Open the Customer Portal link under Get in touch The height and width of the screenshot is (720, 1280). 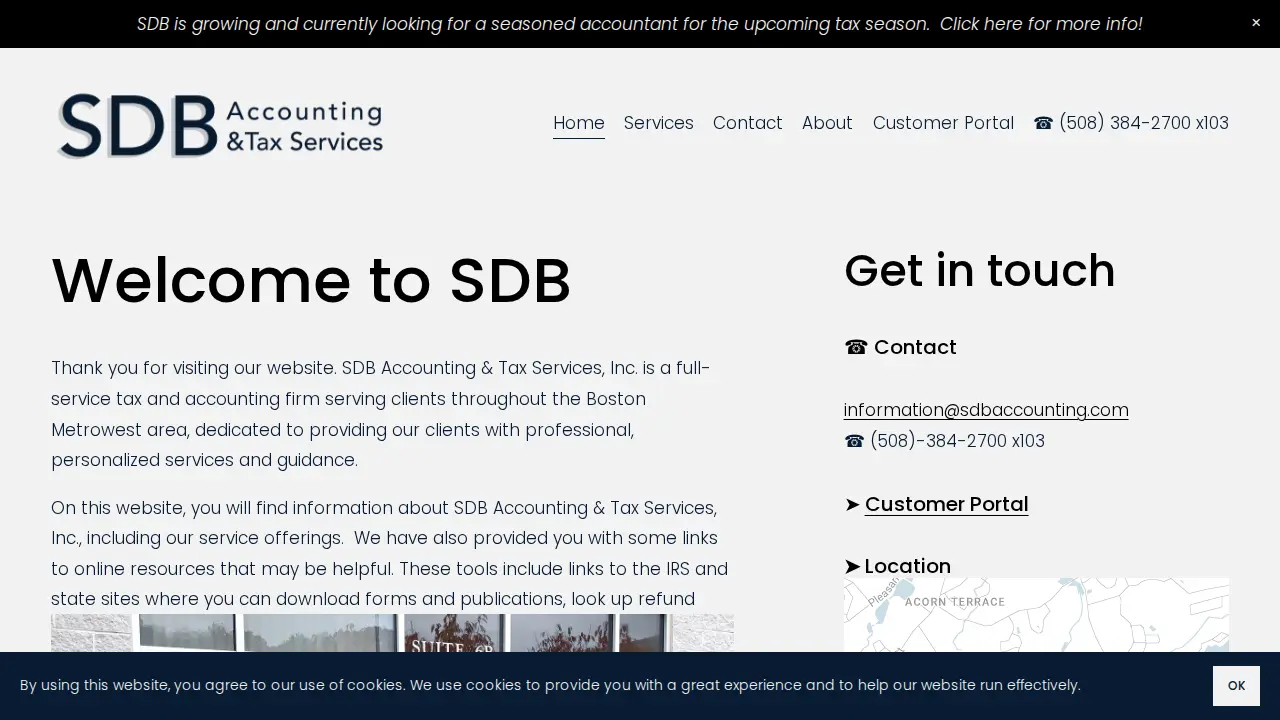click(946, 504)
